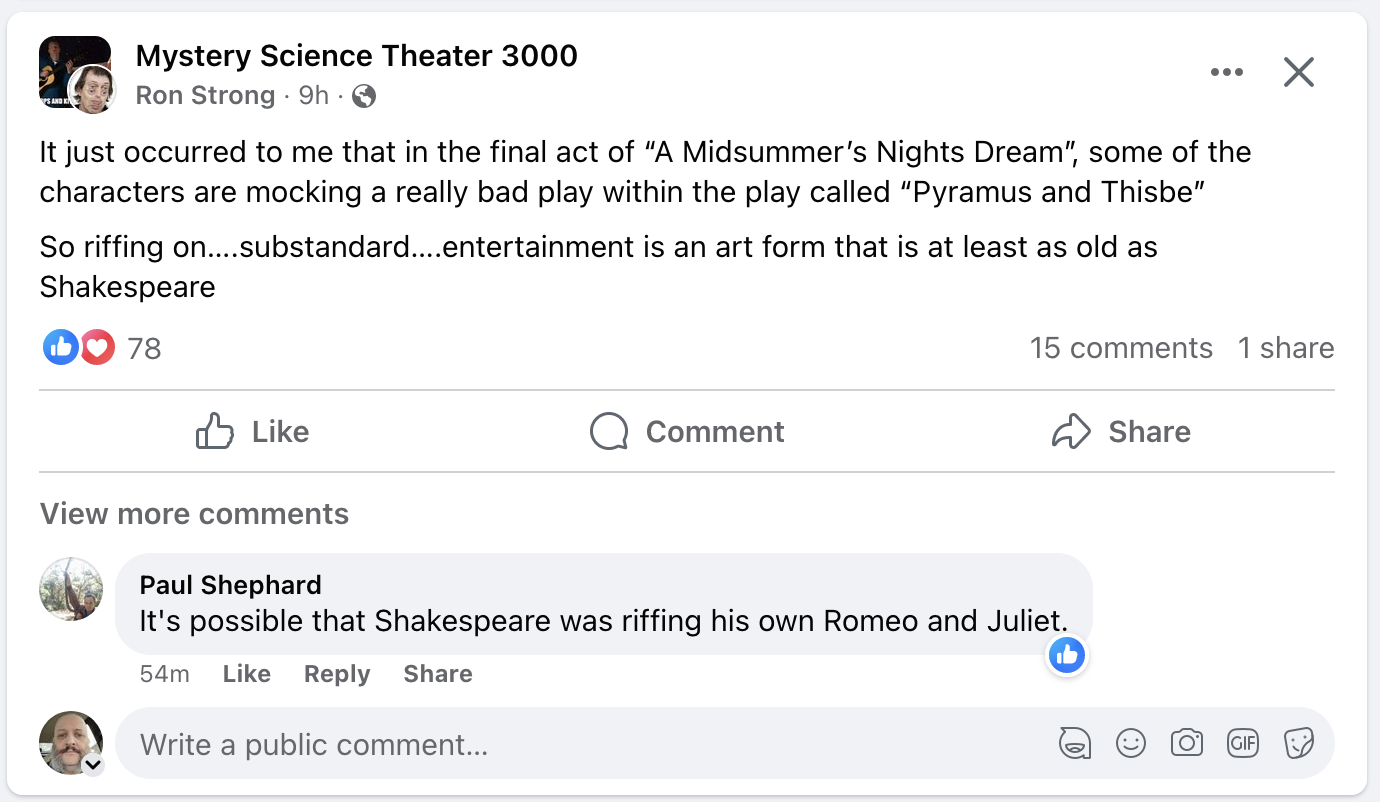Attach a photo using the camera icon
The image size is (1380, 802).
pos(1187,743)
